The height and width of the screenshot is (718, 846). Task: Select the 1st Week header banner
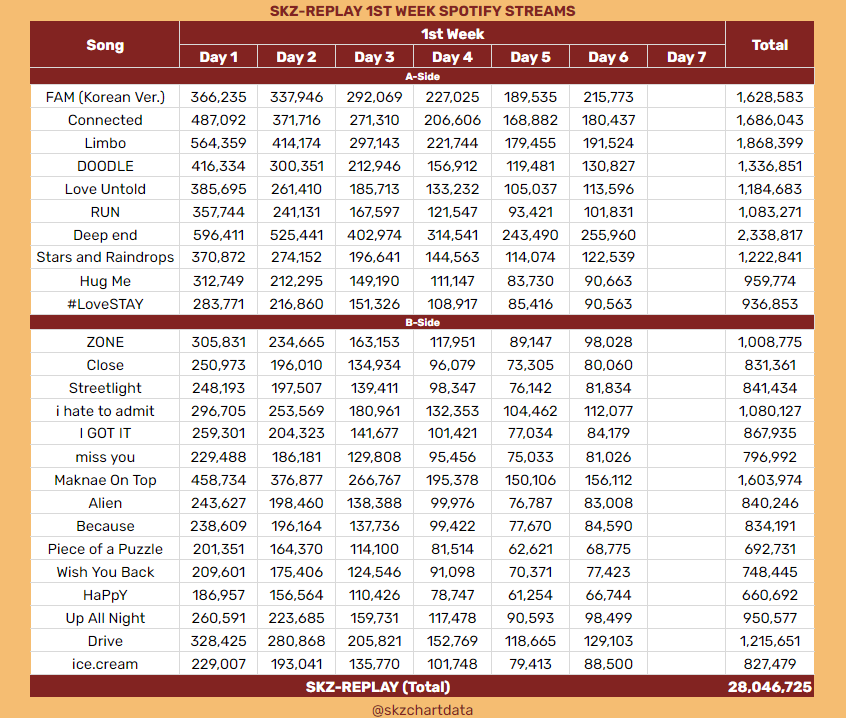click(x=452, y=33)
